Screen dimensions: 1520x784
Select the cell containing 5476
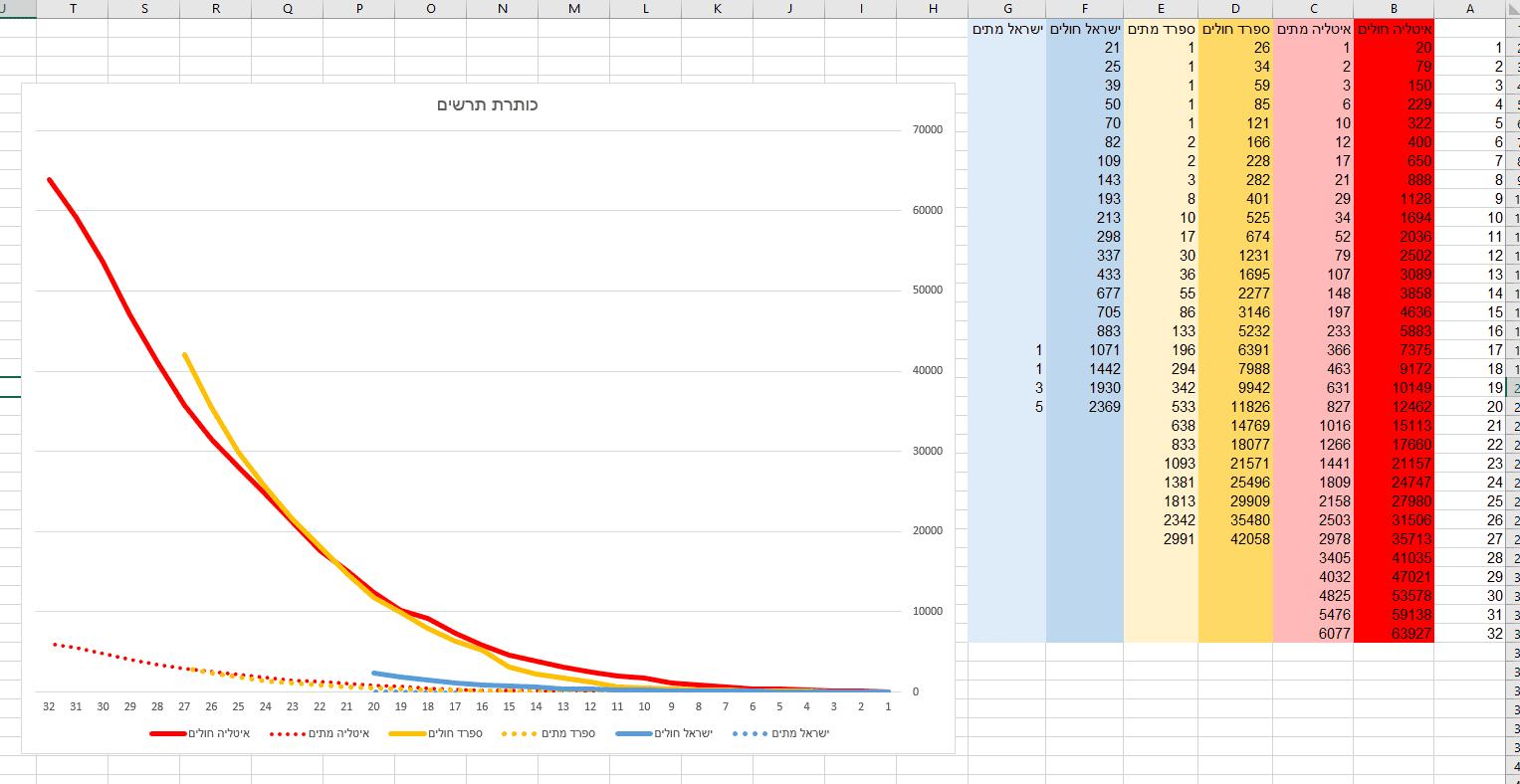1313,615
